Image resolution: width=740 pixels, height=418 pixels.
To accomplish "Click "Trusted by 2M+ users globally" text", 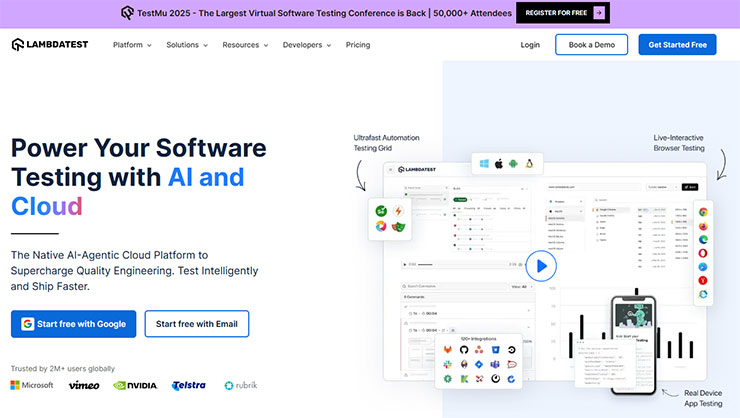I will tap(63, 368).
